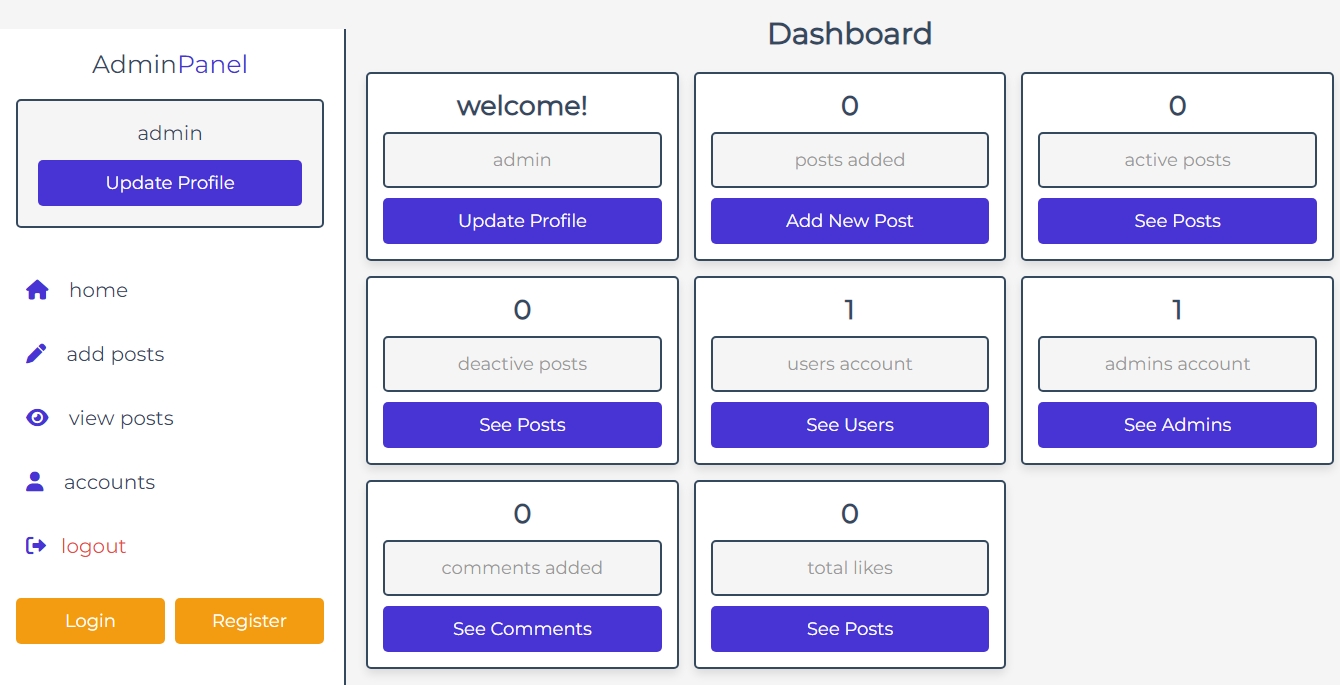1340x685 pixels.
Task: Click the logout arrow icon
Action: pyautogui.click(x=36, y=546)
